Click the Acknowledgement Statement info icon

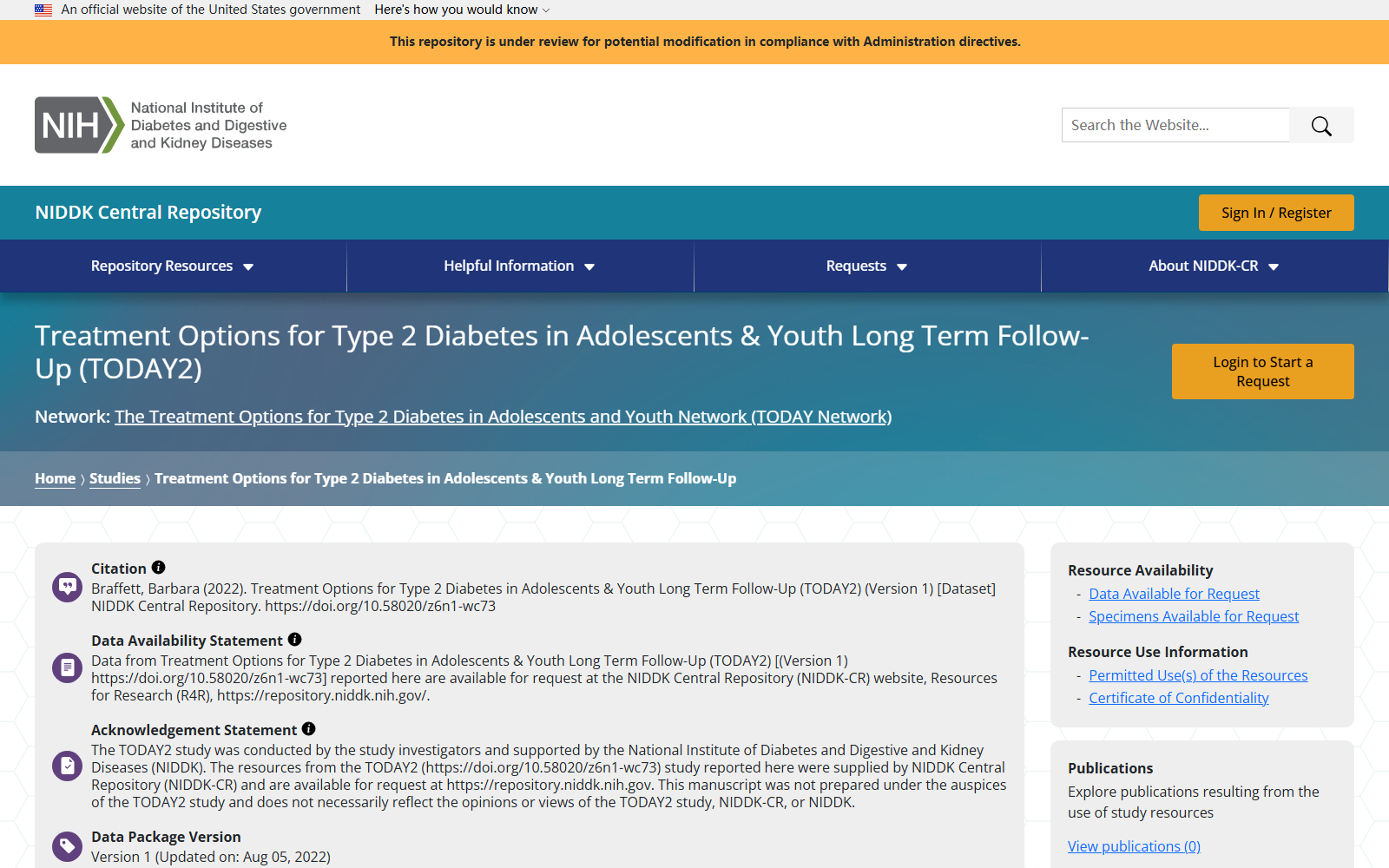point(308,728)
